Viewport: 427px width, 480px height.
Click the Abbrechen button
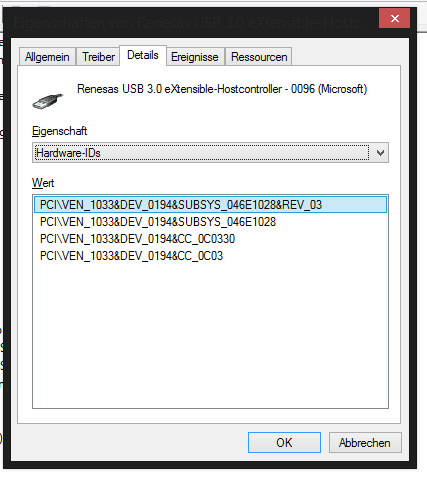pyautogui.click(x=365, y=443)
